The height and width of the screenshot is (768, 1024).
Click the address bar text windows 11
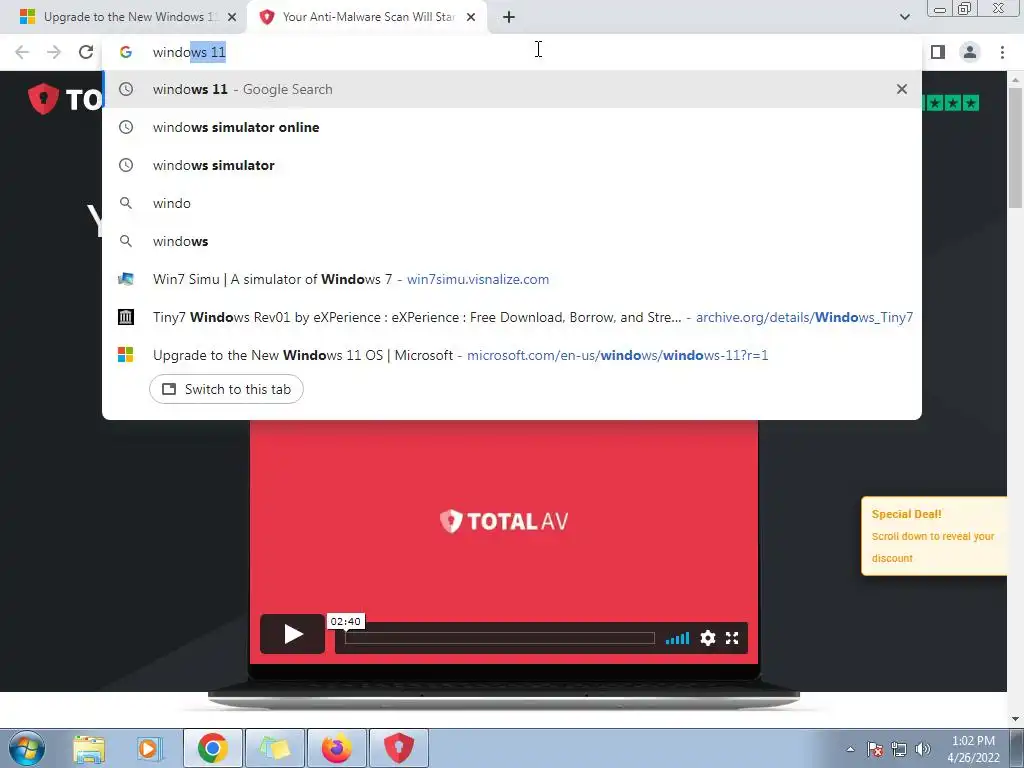(x=189, y=52)
